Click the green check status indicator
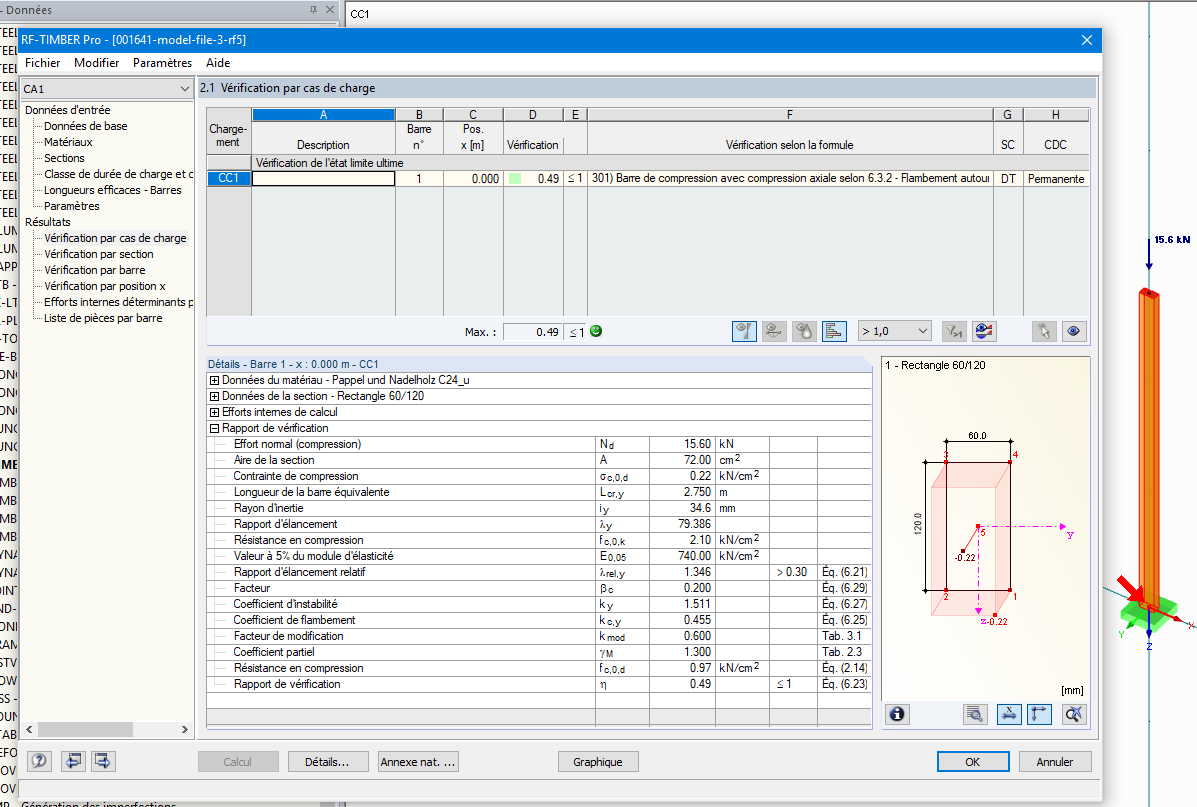 [596, 331]
